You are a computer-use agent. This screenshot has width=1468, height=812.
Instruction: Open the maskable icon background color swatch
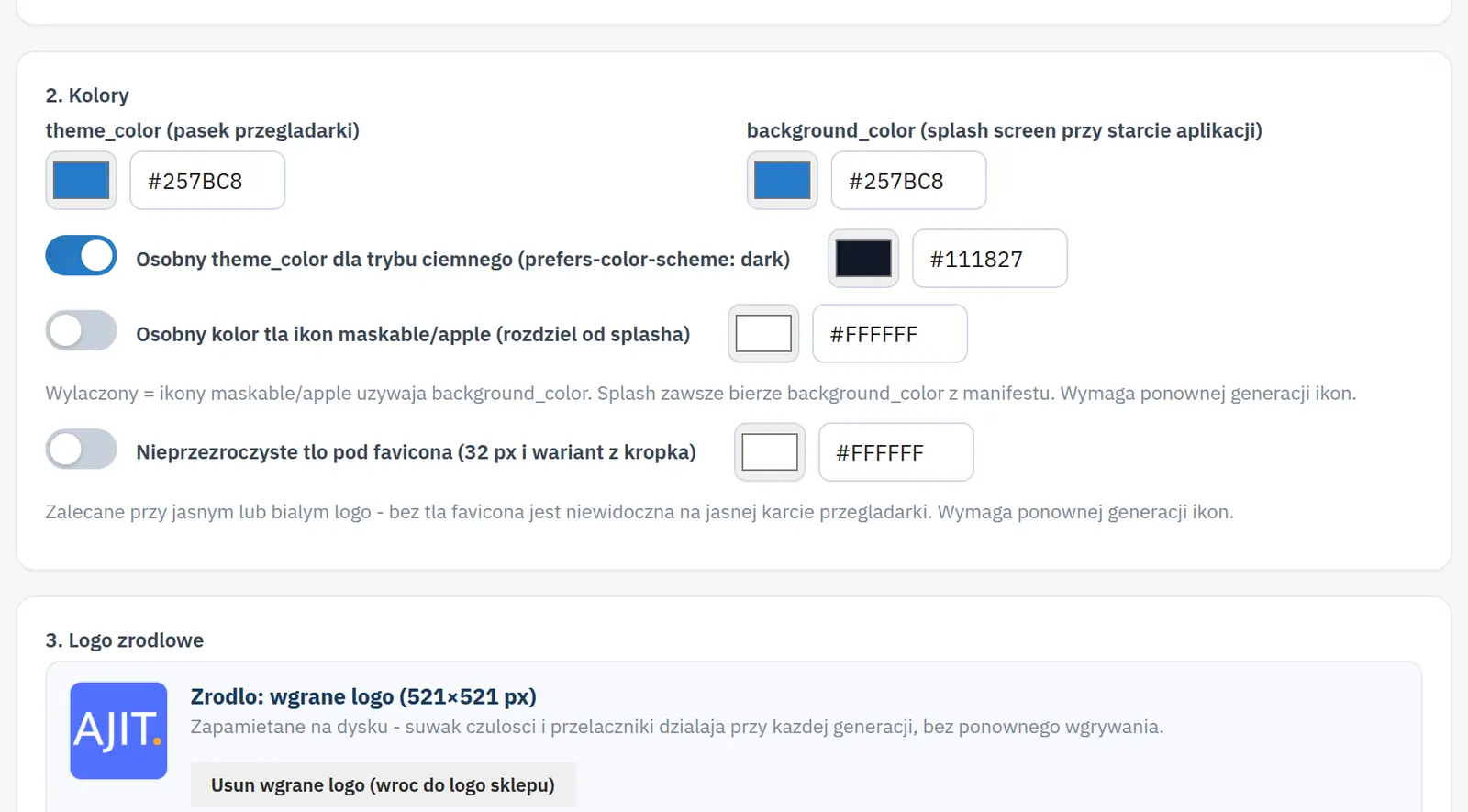[763, 334]
